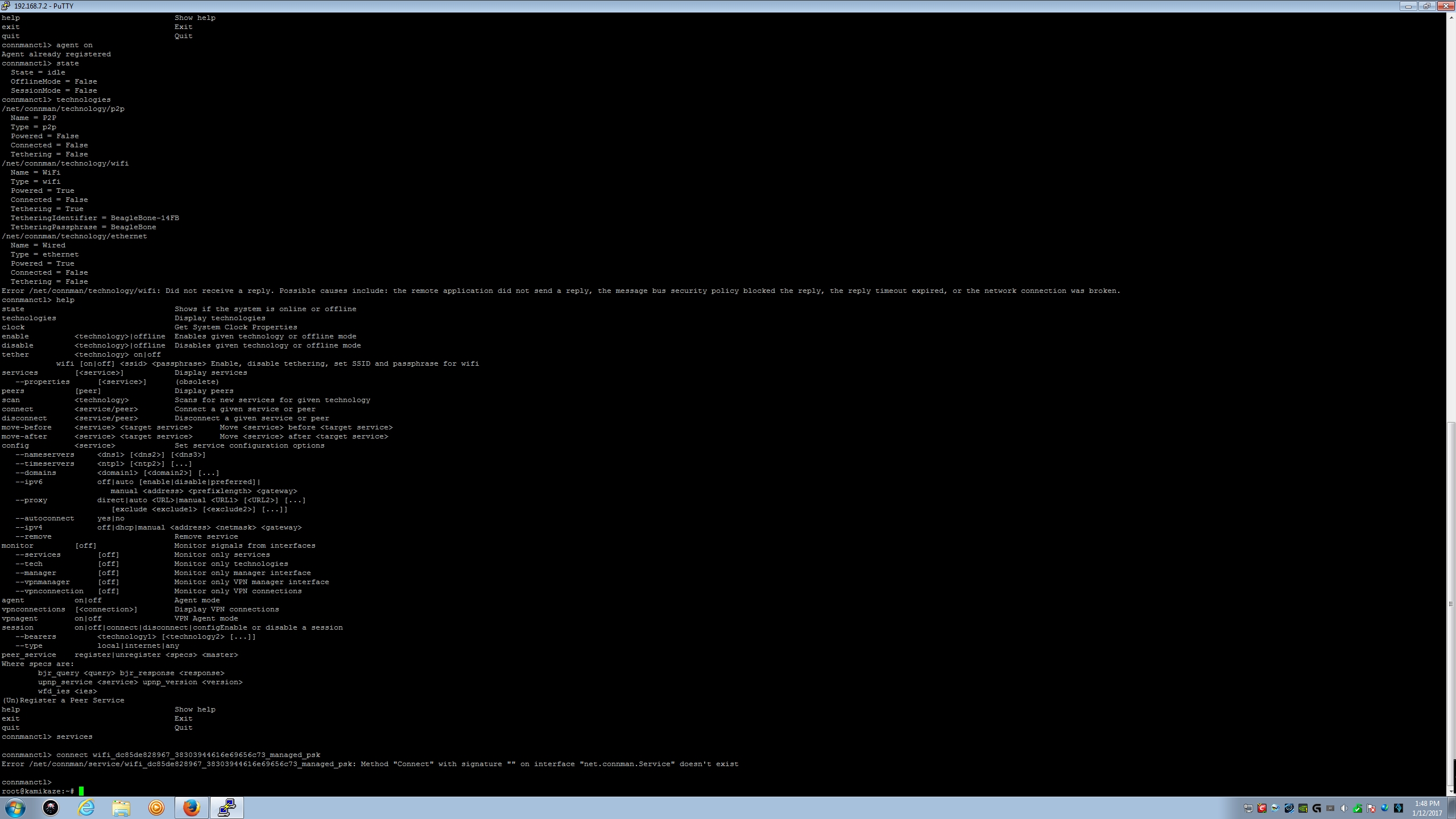Open Windows Media Player from the taskbar
1456x819 pixels.
pyautogui.click(x=156, y=808)
